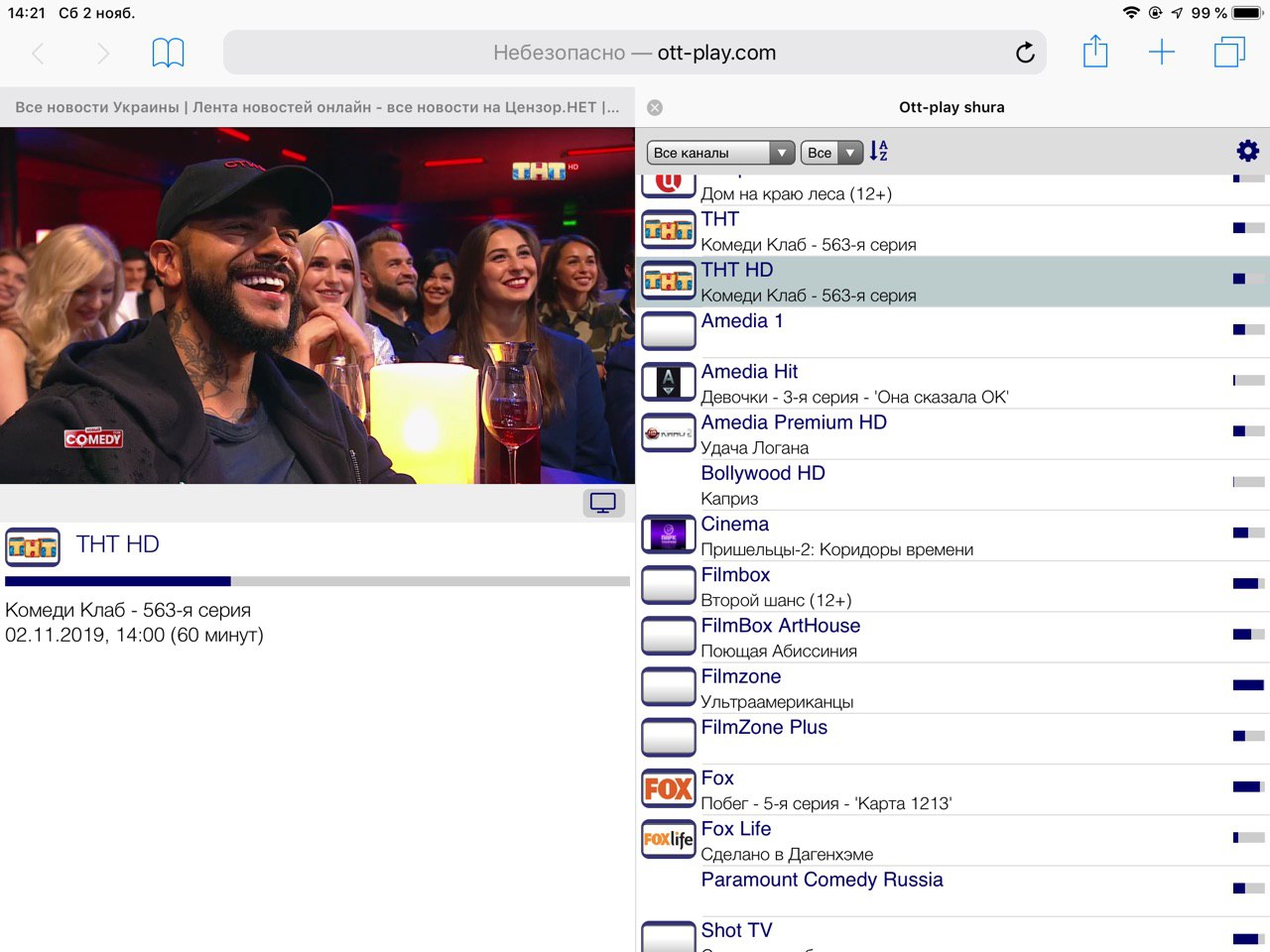Image resolution: width=1270 pixels, height=952 pixels.
Task: Seek in the ТНТ HD program progress bar
Action: (317, 581)
